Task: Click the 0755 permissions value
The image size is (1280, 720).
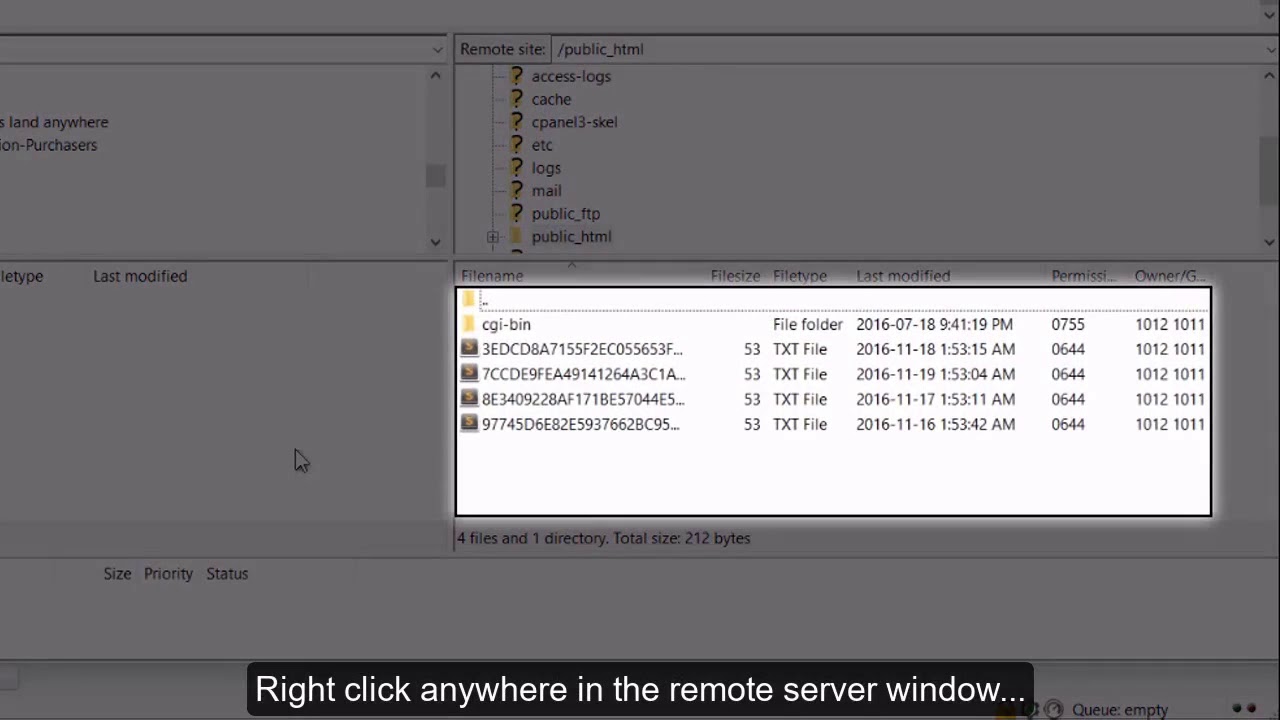Action: [x=1068, y=324]
